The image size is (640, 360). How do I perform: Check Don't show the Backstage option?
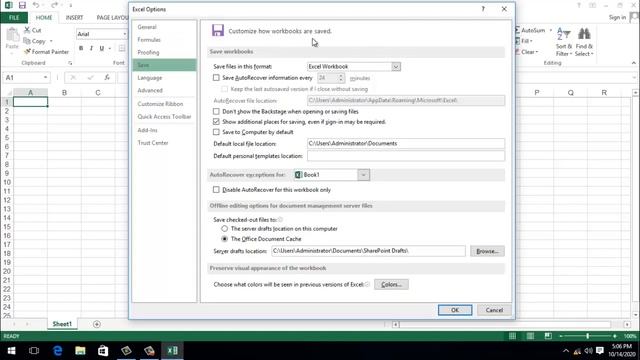(216, 111)
